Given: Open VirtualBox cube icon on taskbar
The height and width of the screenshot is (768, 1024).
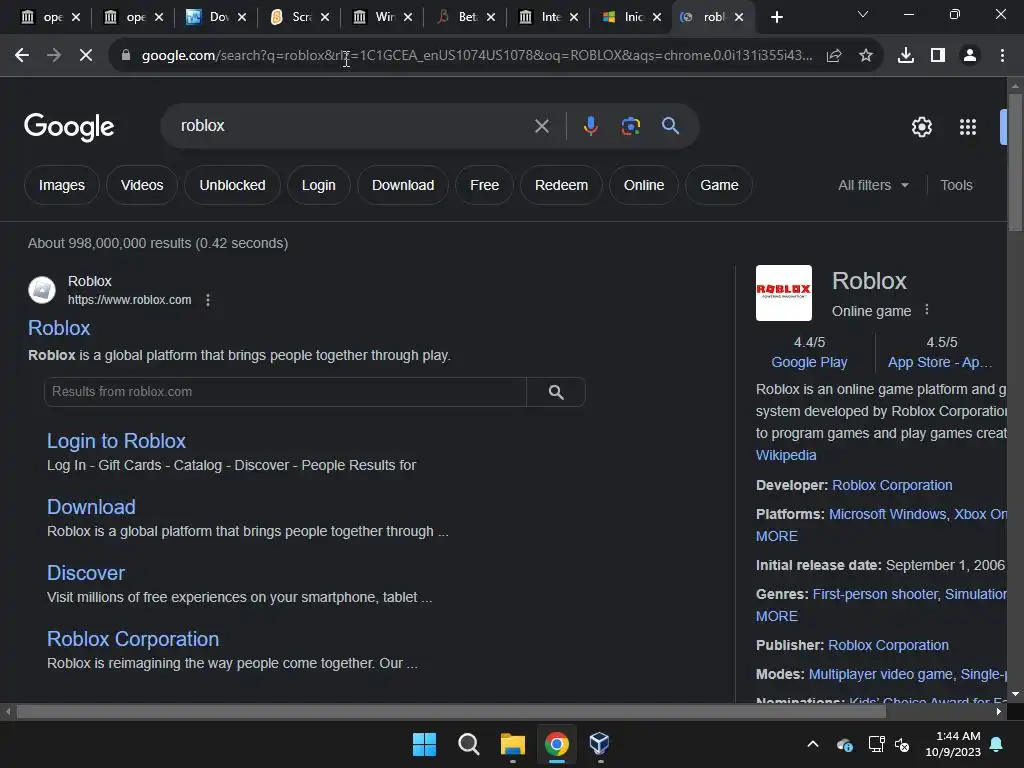Looking at the screenshot, I should pyautogui.click(x=600, y=743).
